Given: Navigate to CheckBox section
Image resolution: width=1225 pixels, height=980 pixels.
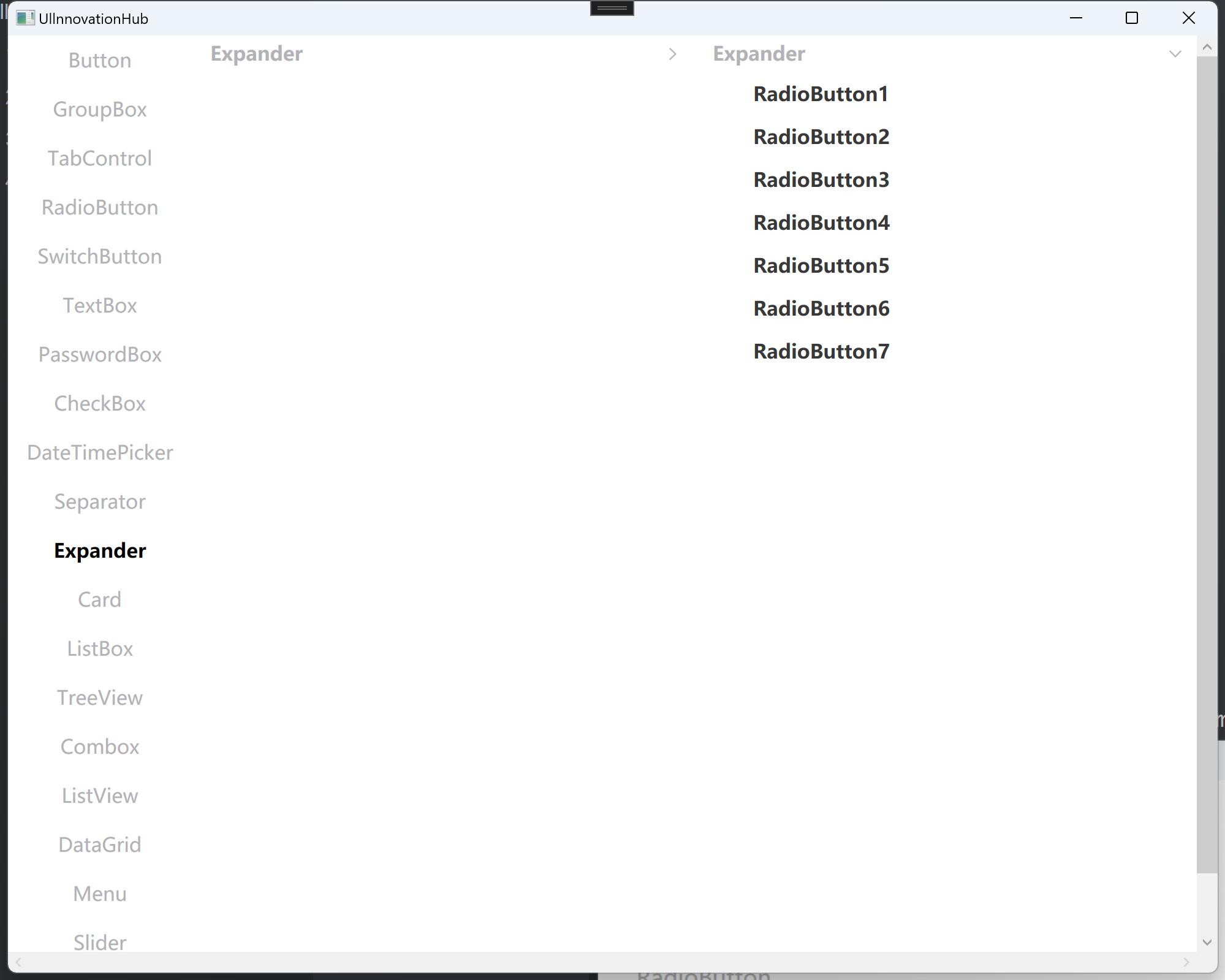Looking at the screenshot, I should point(100,403).
